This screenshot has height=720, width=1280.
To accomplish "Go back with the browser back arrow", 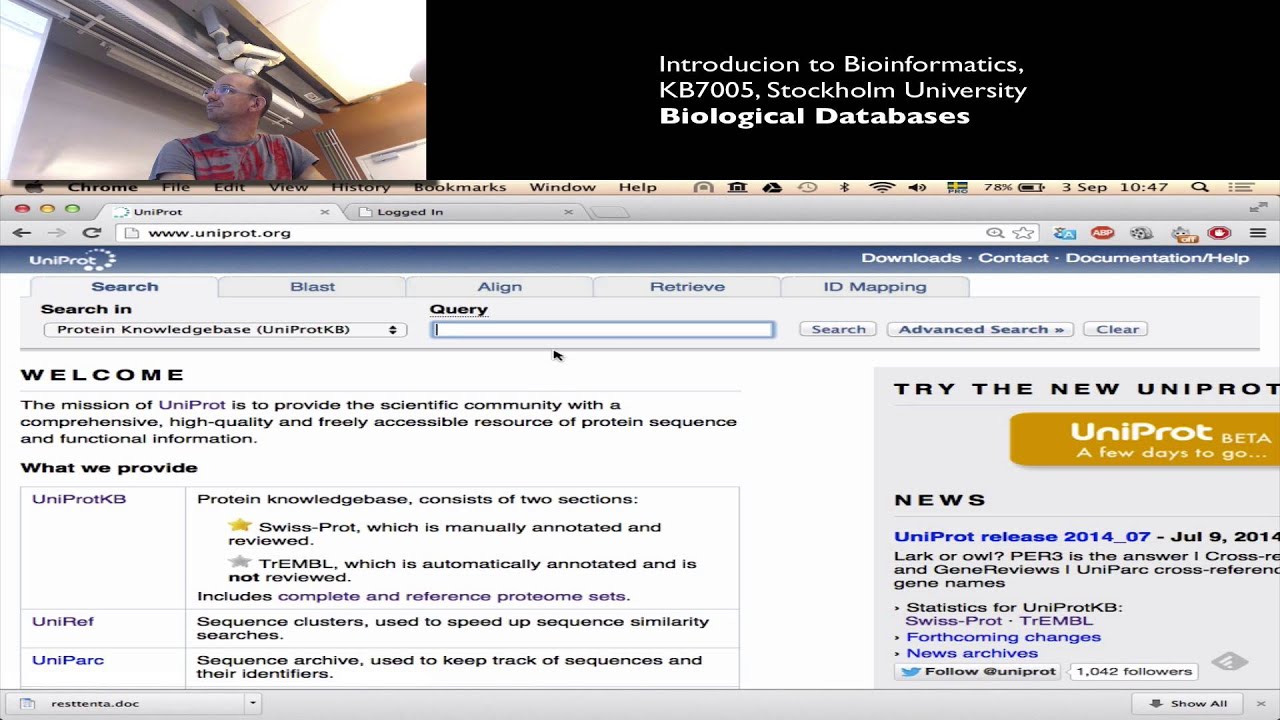I will click(x=21, y=233).
